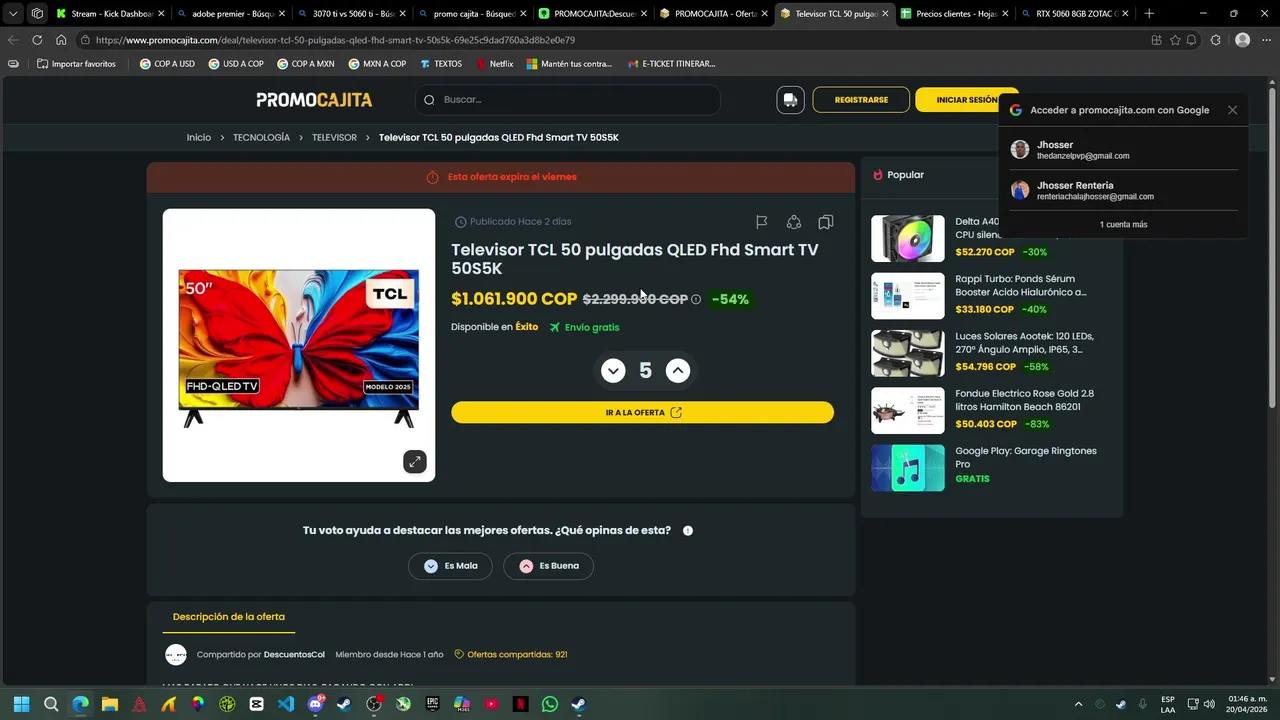Open the browser Extensions icon
The width and height of the screenshot is (1280, 720).
[1215, 40]
